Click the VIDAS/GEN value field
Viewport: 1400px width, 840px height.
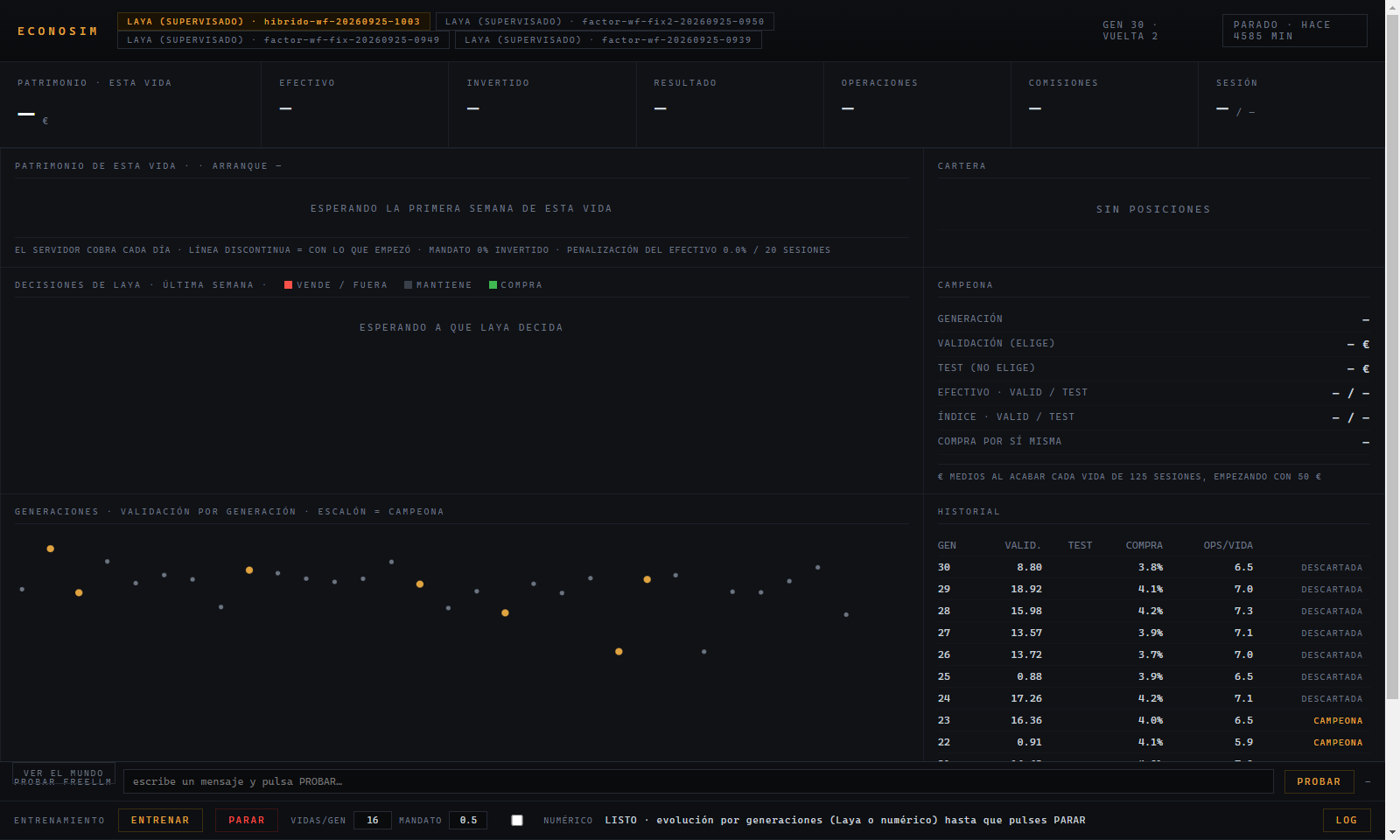tap(373, 821)
